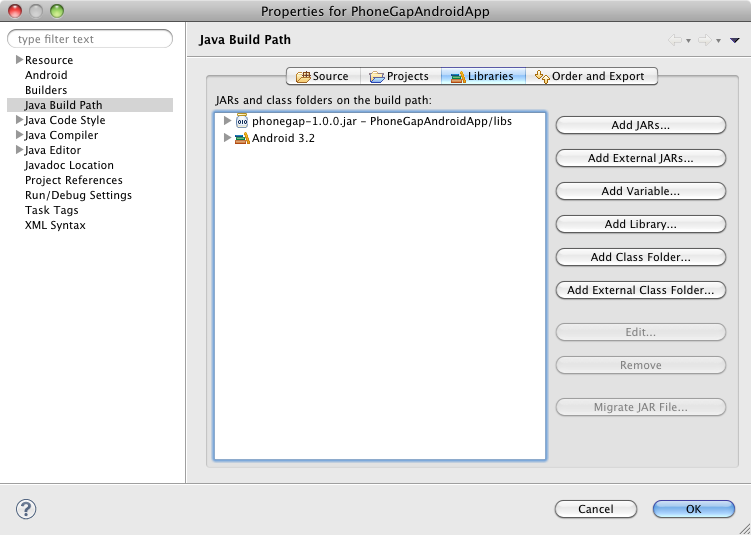Click the Android 3.2 library icon

click(242, 138)
